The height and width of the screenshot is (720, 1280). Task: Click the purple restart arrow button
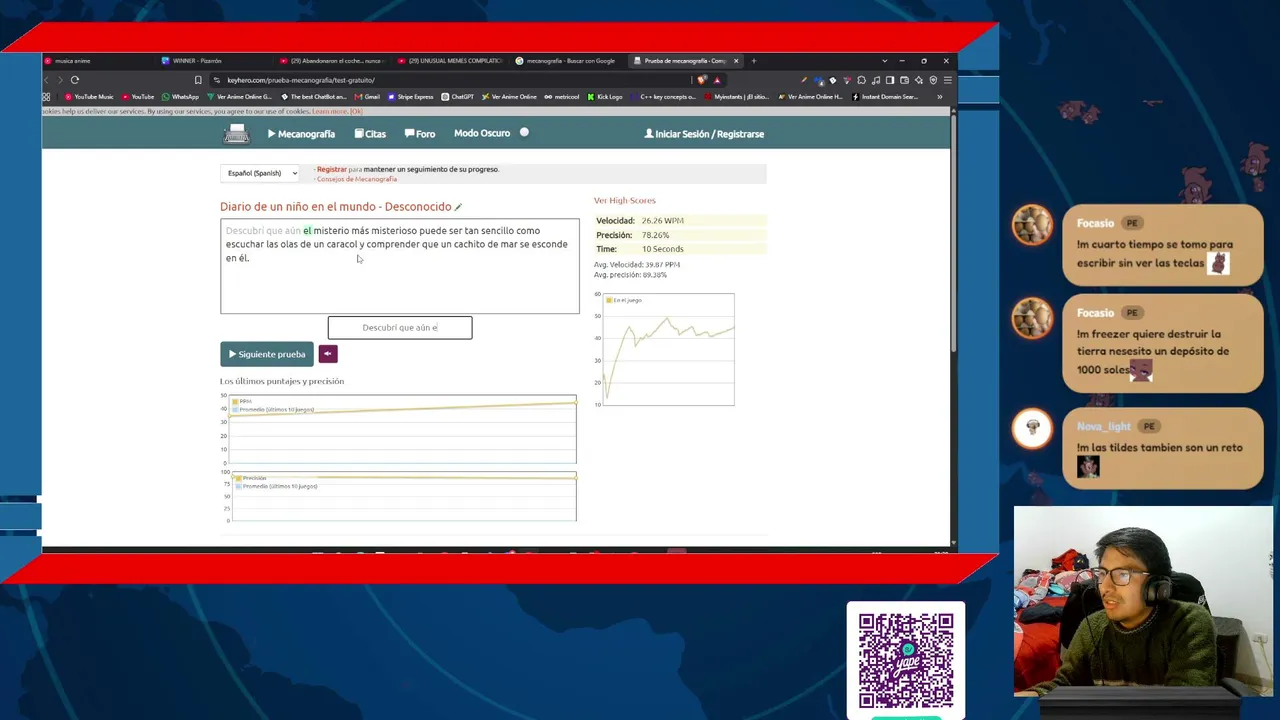pyautogui.click(x=328, y=354)
